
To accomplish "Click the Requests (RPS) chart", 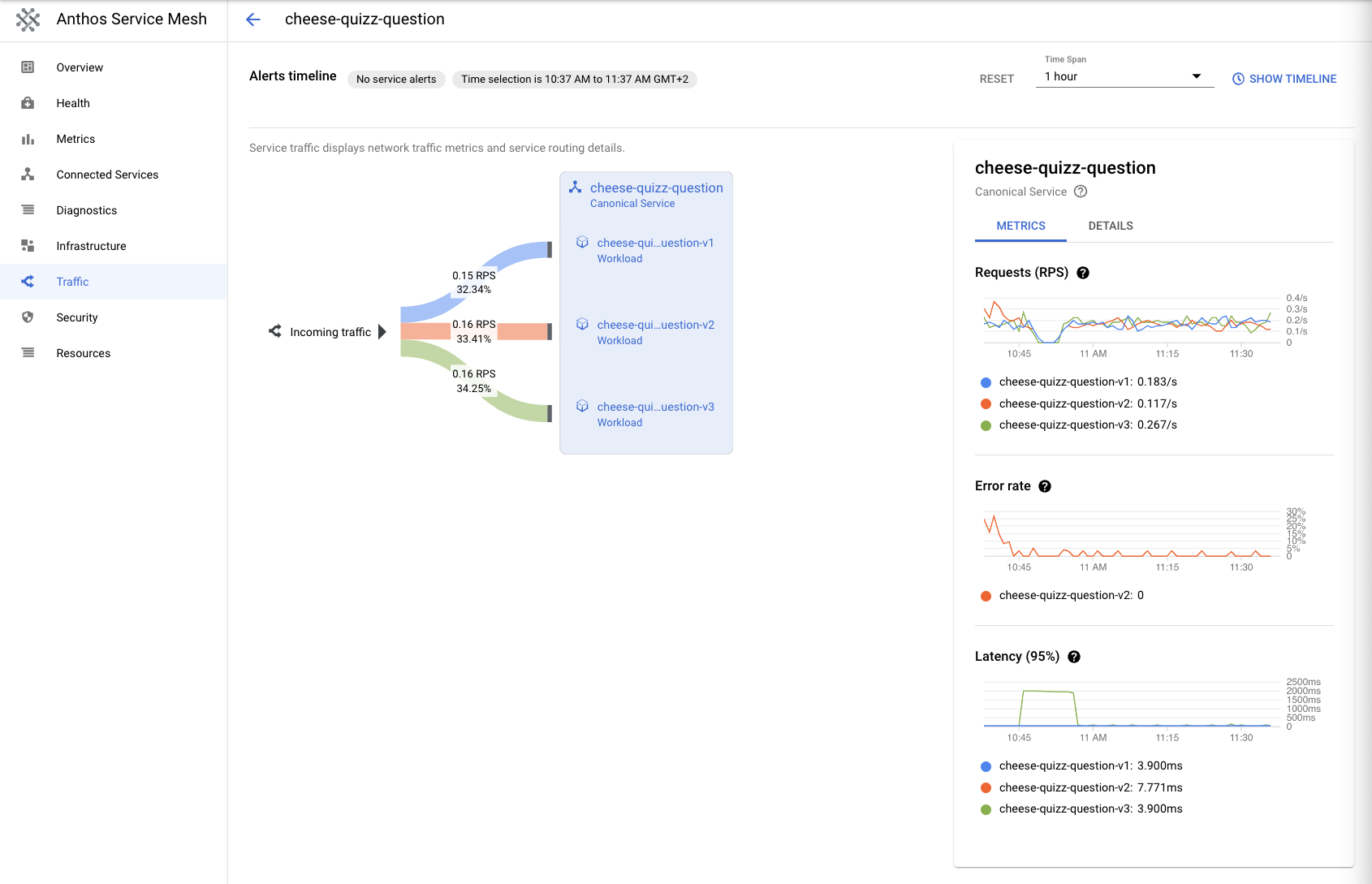I will [x=1132, y=321].
